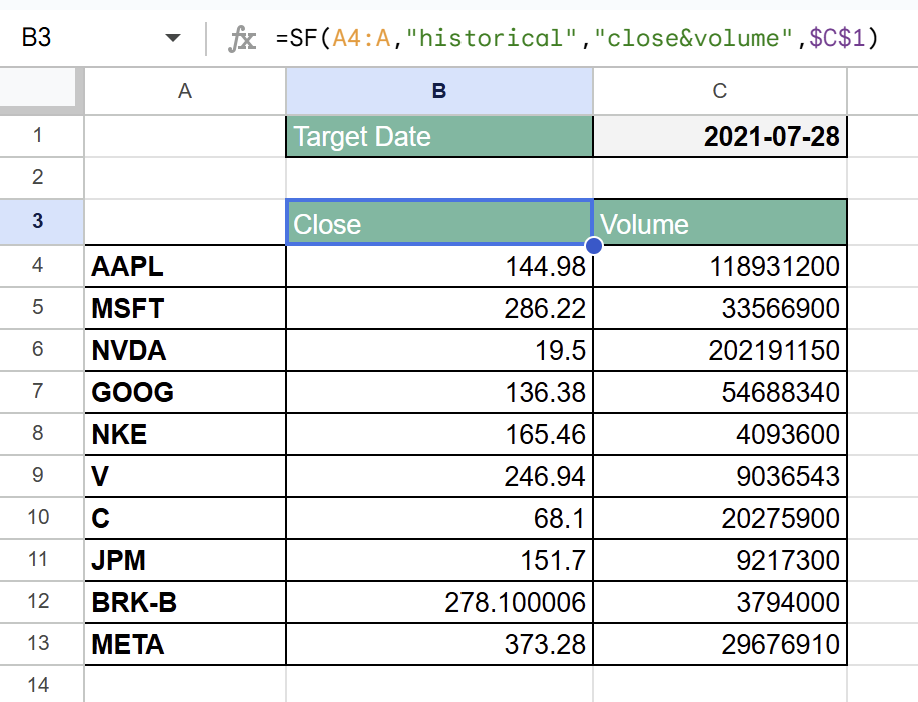Select column C header
The image size is (918, 702).
click(x=719, y=89)
